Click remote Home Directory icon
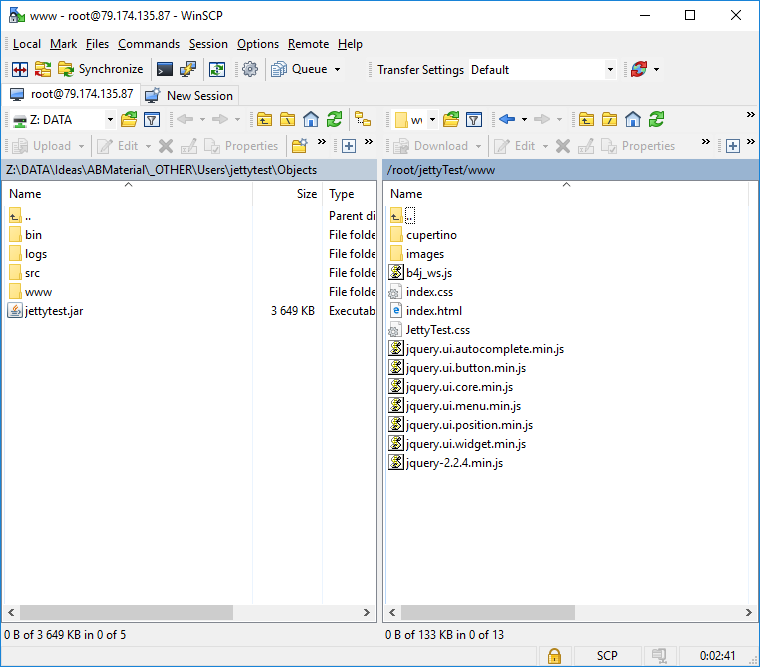 coord(633,119)
